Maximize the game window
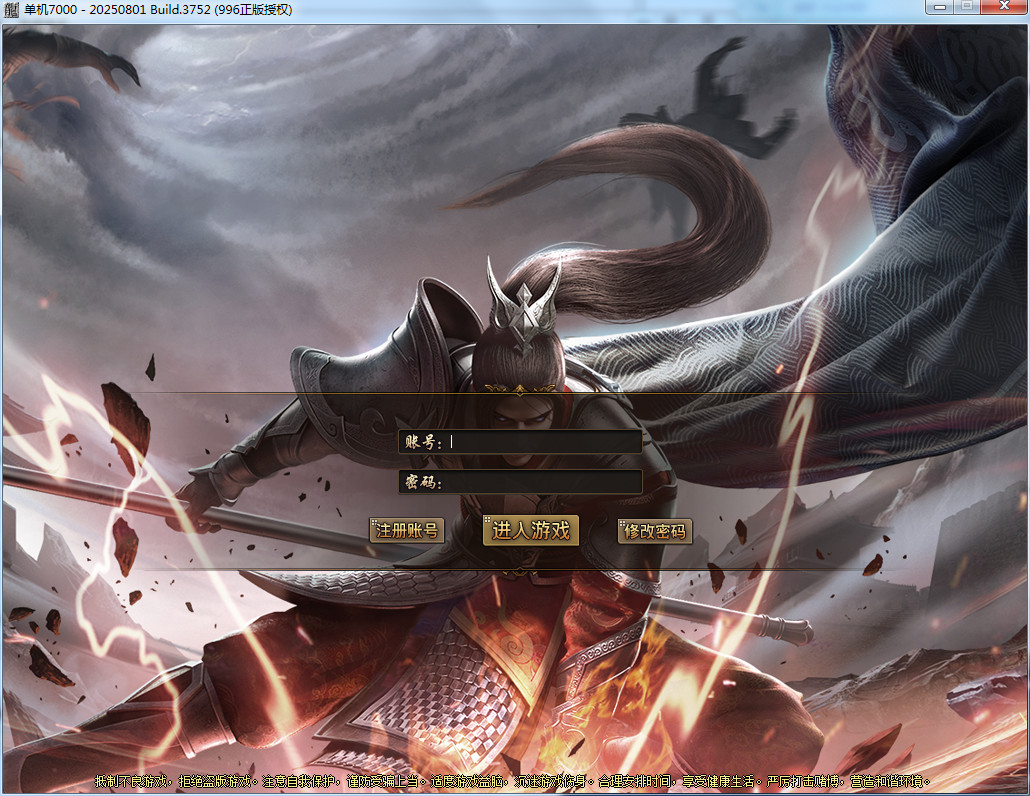The image size is (1030, 796). coord(966,7)
